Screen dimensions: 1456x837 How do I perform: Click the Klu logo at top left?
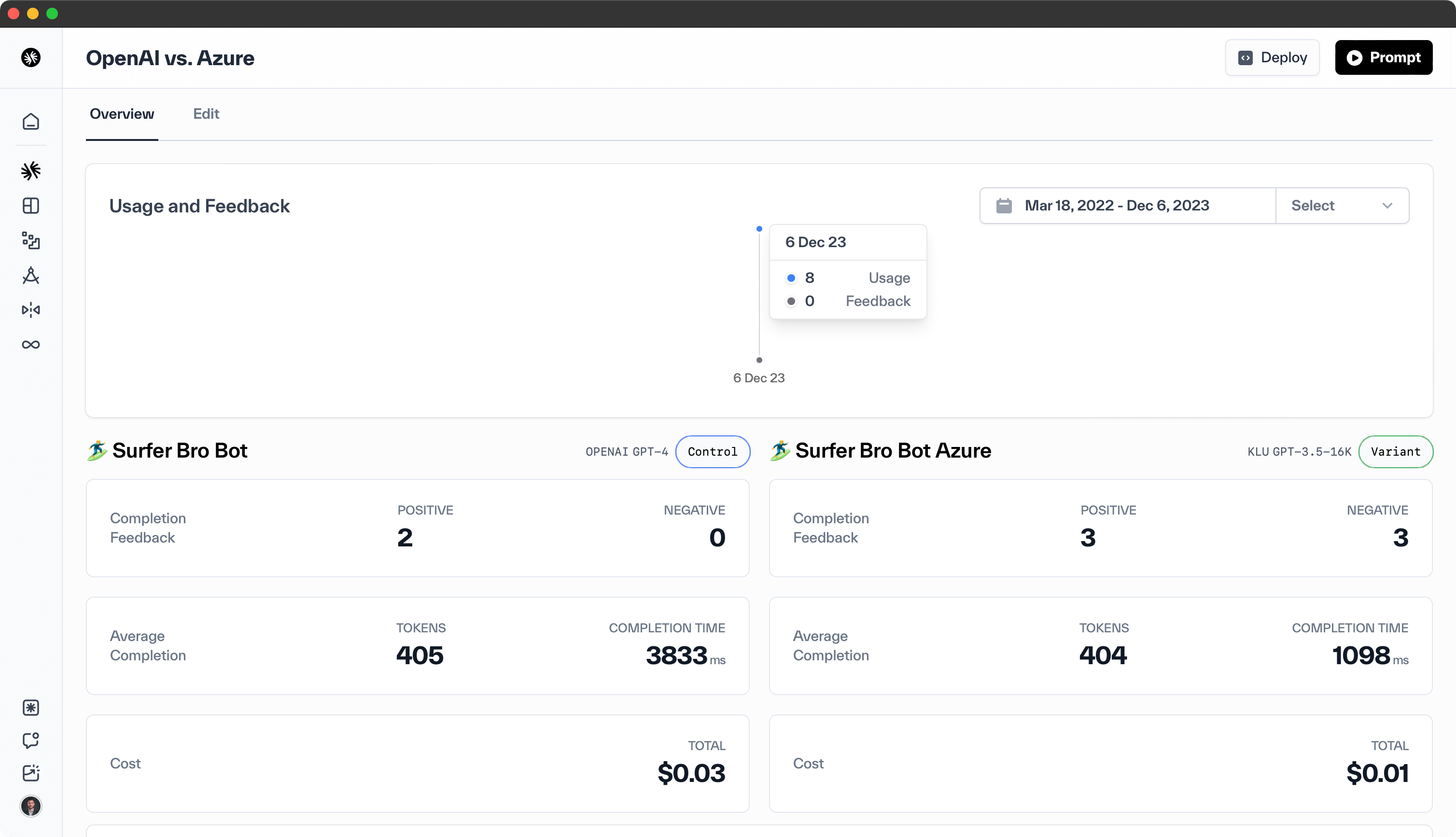[x=31, y=57]
